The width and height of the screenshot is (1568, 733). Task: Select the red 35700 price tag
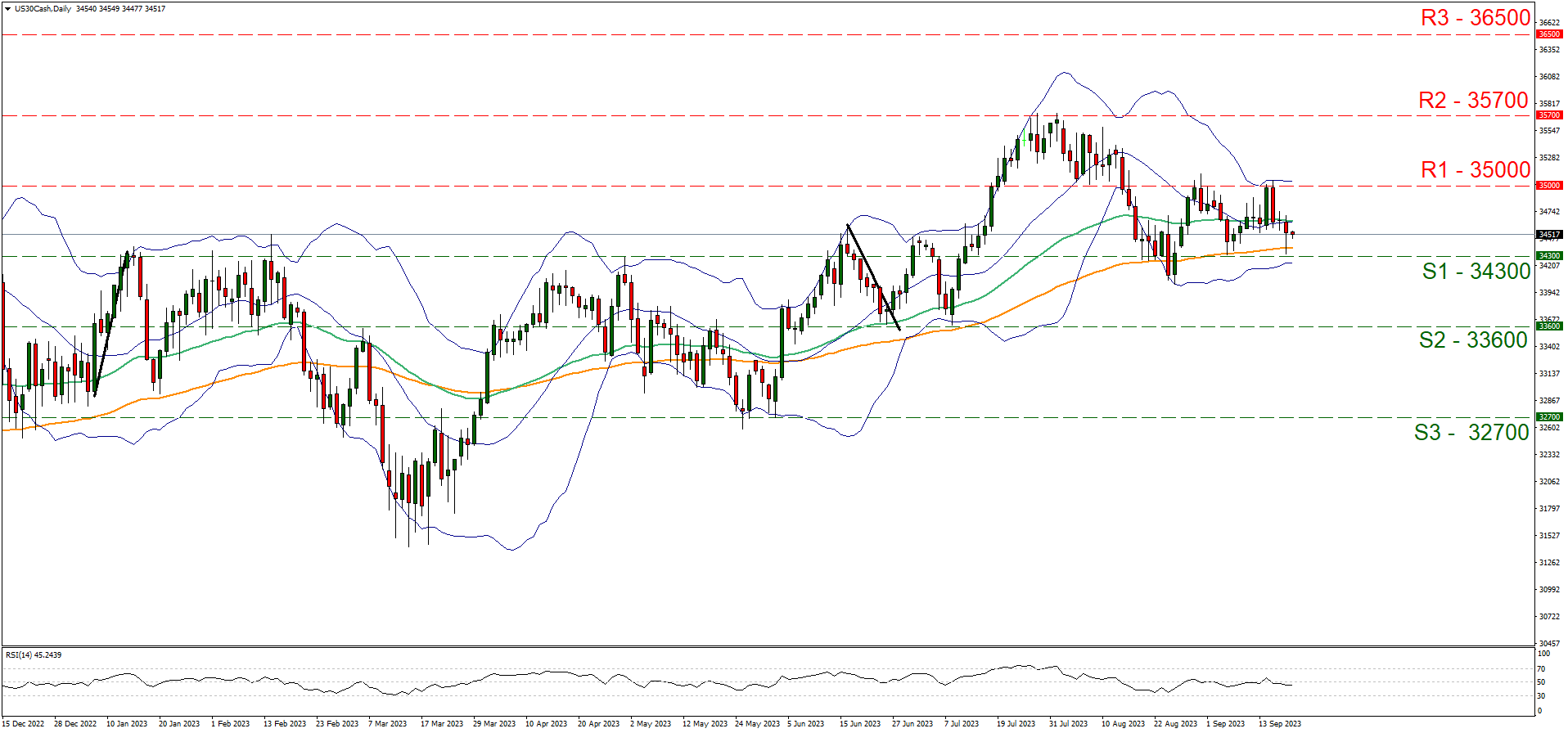(x=1548, y=115)
